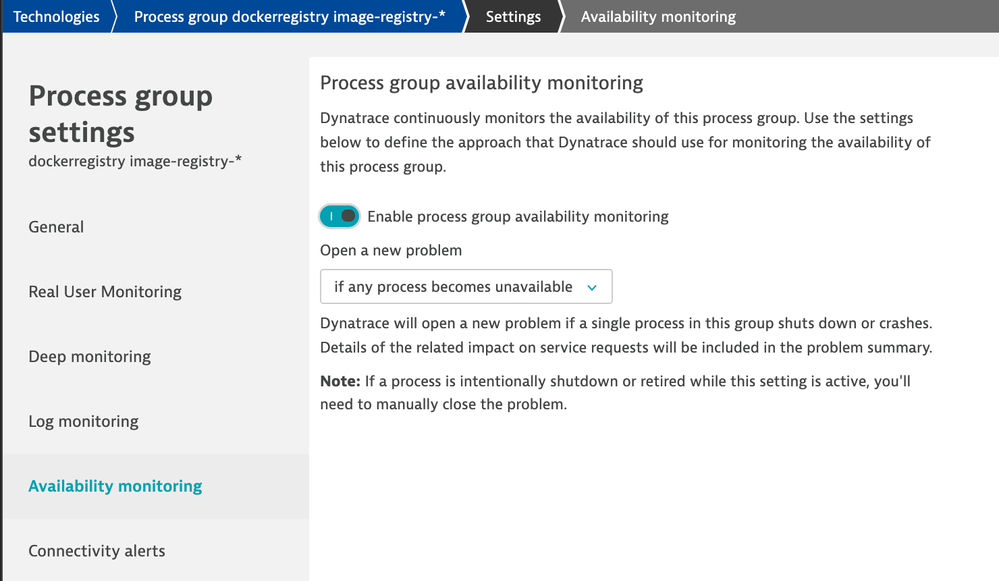Select Availability monitoring in the sidebar

point(115,486)
